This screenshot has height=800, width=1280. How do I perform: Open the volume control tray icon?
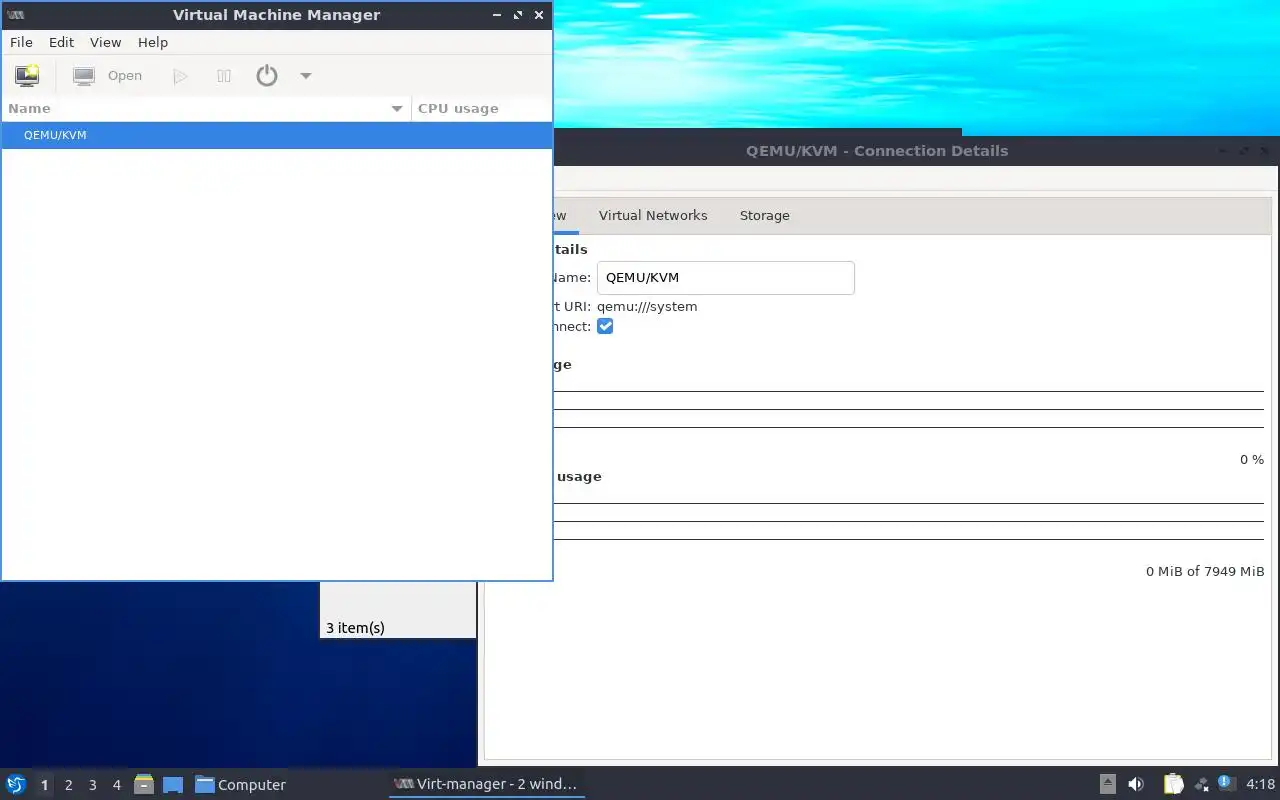pos(1136,784)
